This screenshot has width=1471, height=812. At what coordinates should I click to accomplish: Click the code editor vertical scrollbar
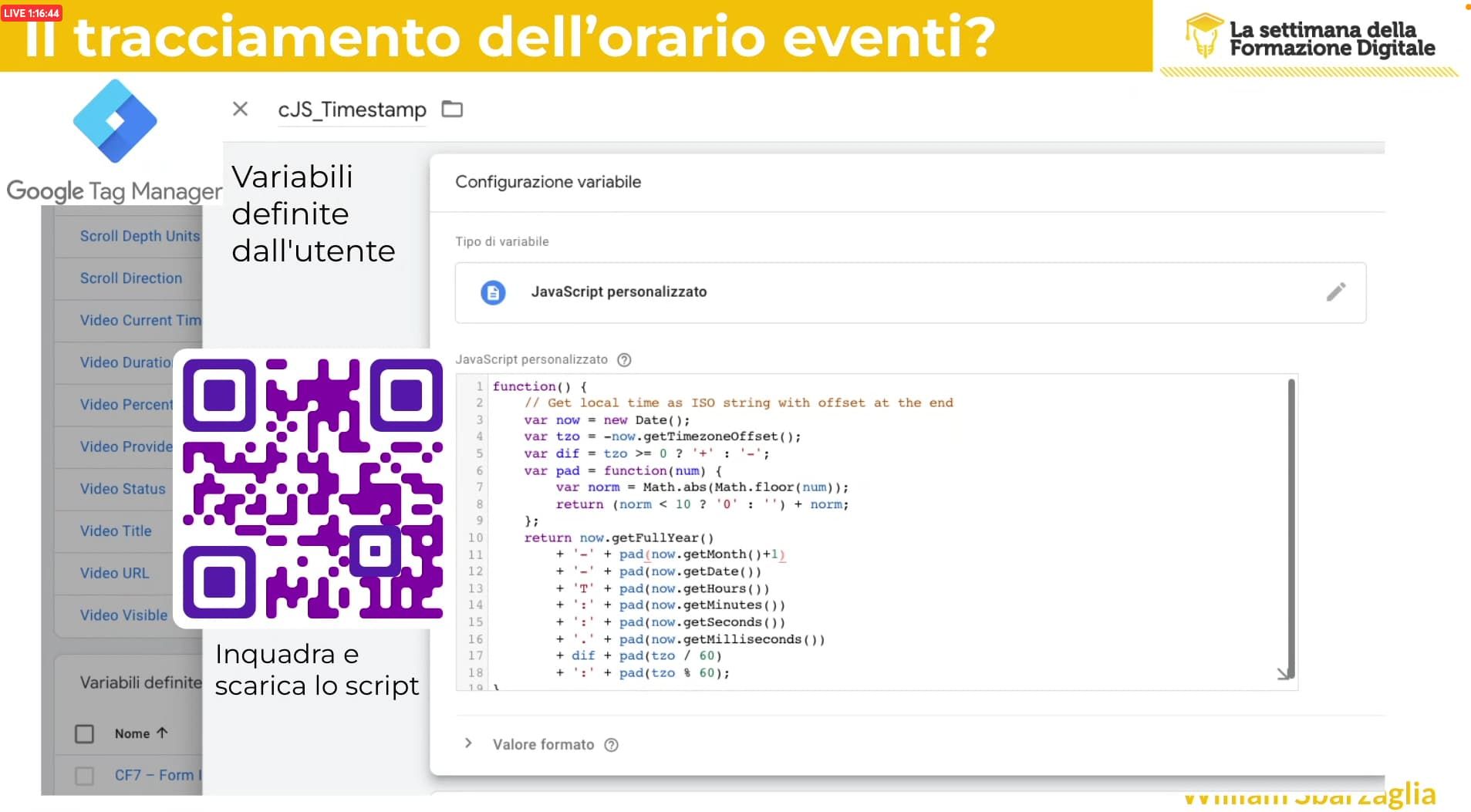[1291, 528]
